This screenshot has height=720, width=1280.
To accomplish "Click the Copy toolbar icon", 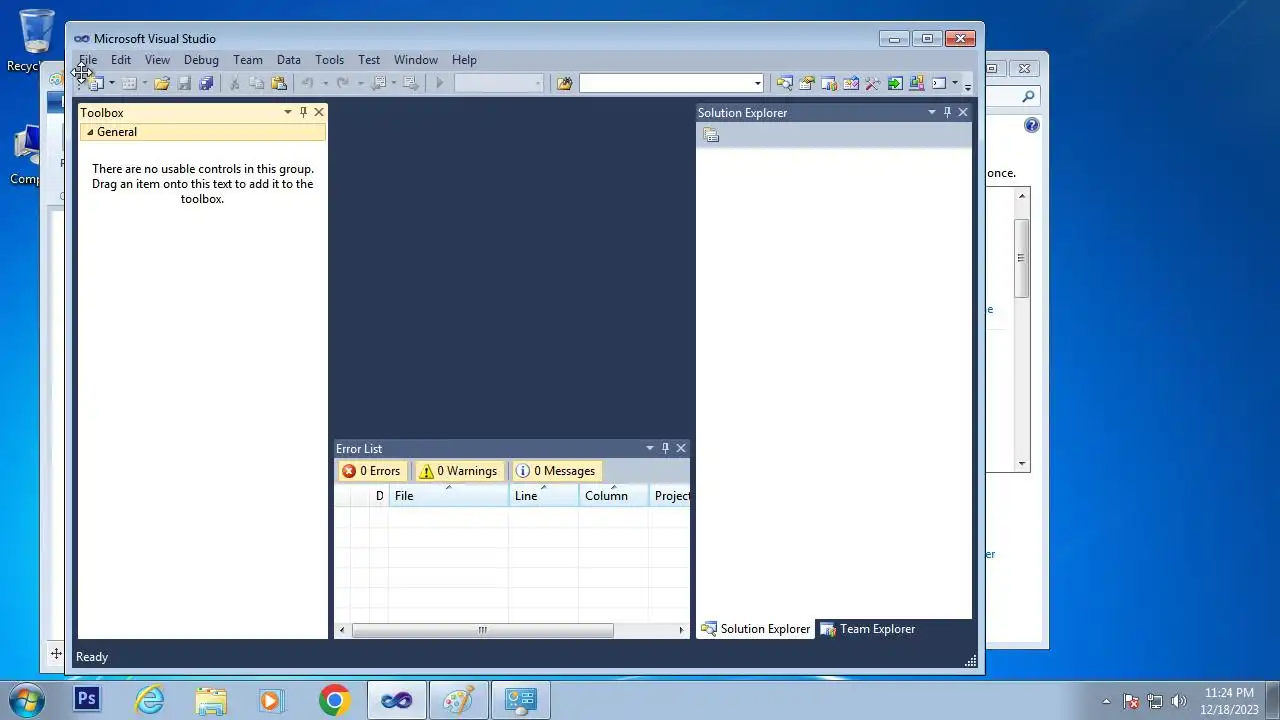I will 257,84.
